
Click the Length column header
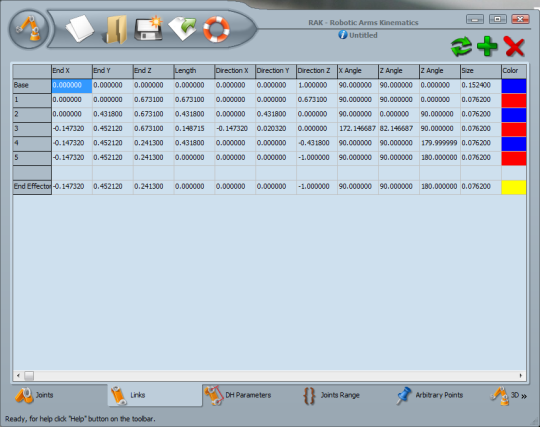pos(194,71)
